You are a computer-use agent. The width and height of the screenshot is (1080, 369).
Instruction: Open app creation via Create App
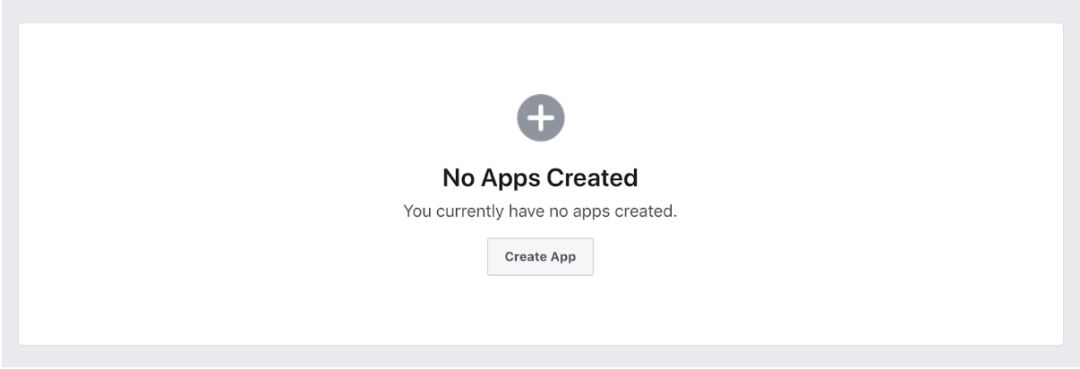540,257
